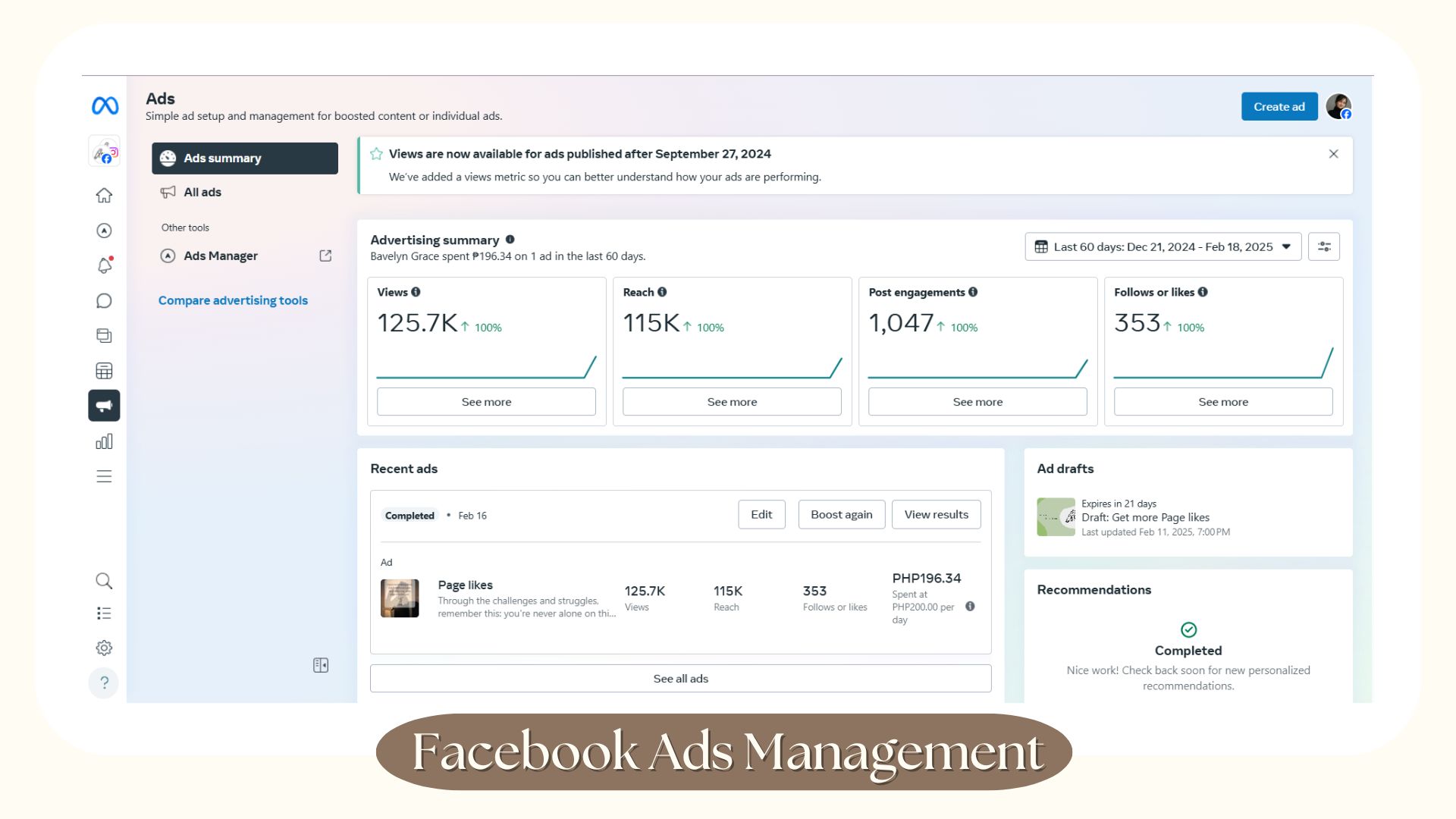
Task: Open the bulleted list icon in the sidebar
Action: click(x=104, y=613)
